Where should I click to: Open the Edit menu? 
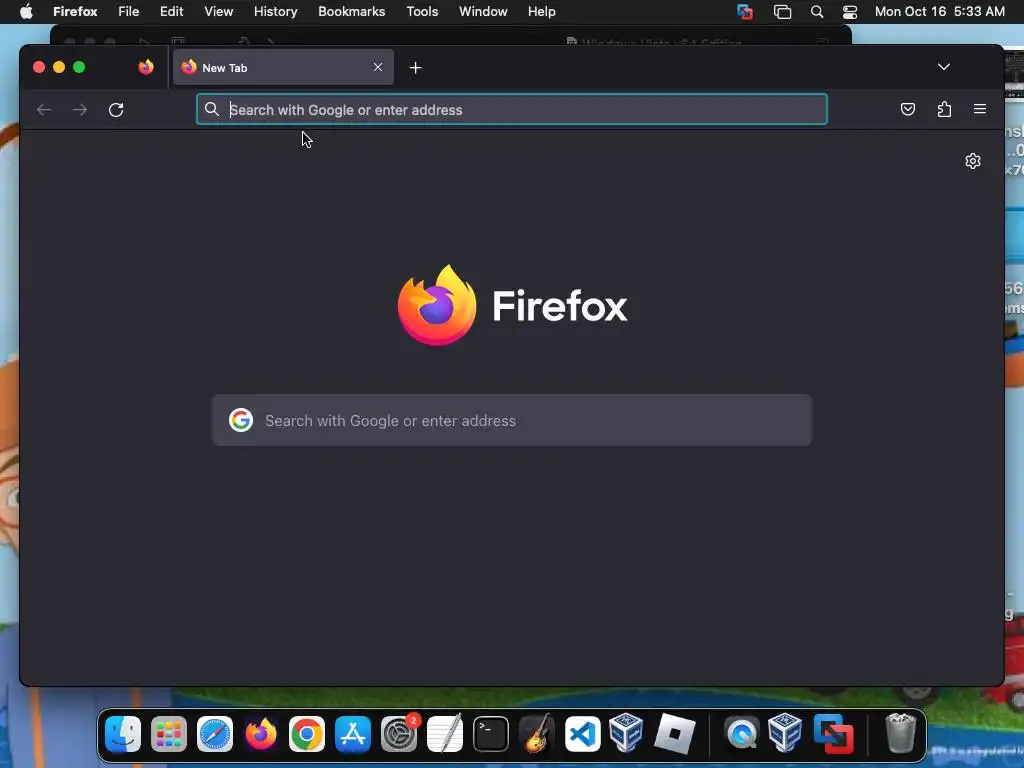click(x=172, y=12)
